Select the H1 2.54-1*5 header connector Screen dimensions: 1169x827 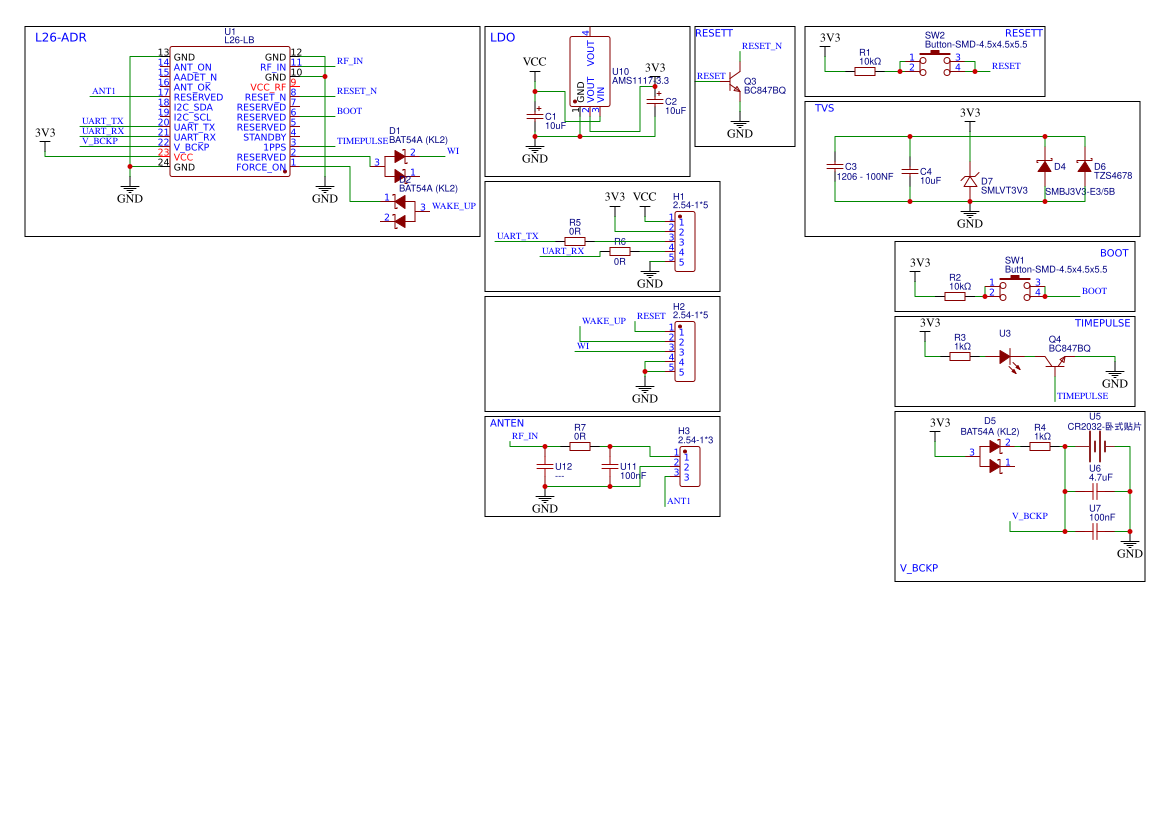[684, 242]
